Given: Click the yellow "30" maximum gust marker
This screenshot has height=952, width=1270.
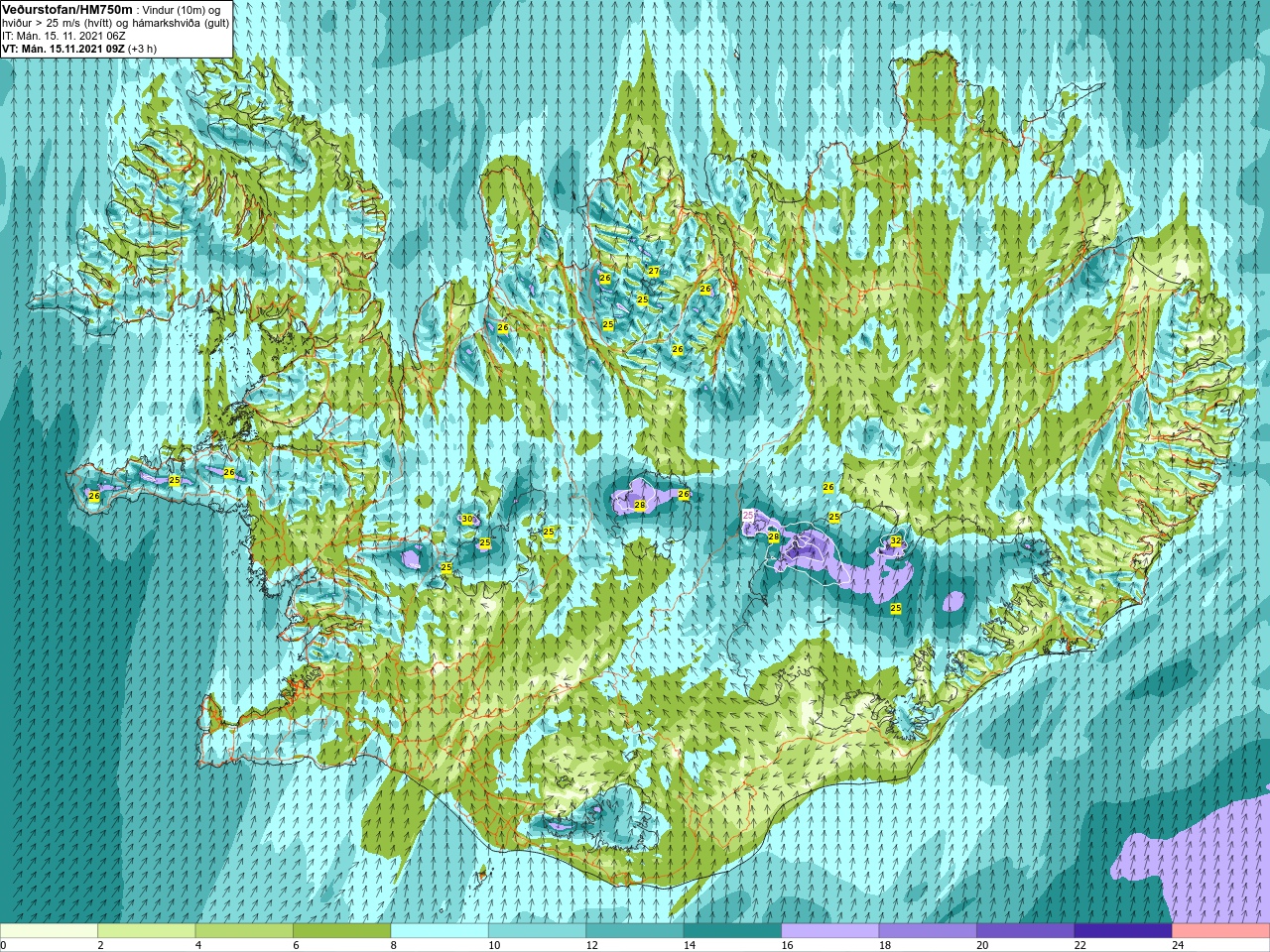Looking at the screenshot, I should tap(467, 519).
